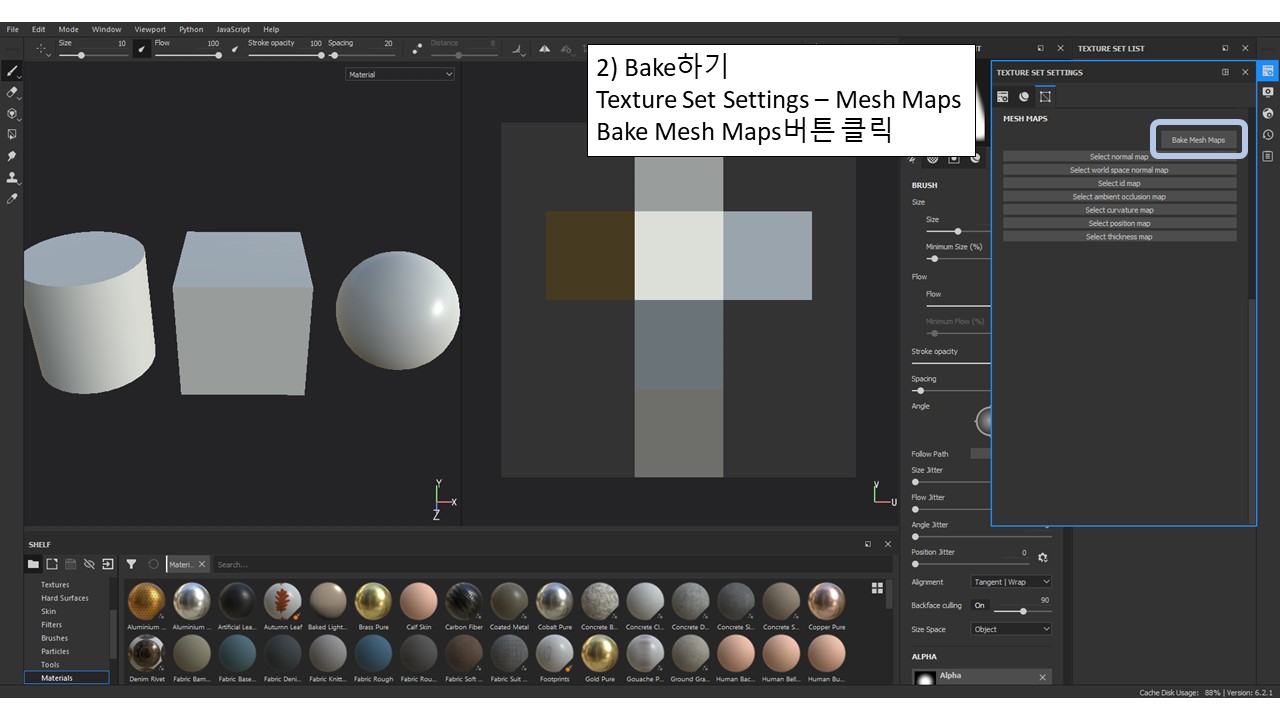Click the shelf import resource icon
The height and width of the screenshot is (720, 1280).
(52, 564)
